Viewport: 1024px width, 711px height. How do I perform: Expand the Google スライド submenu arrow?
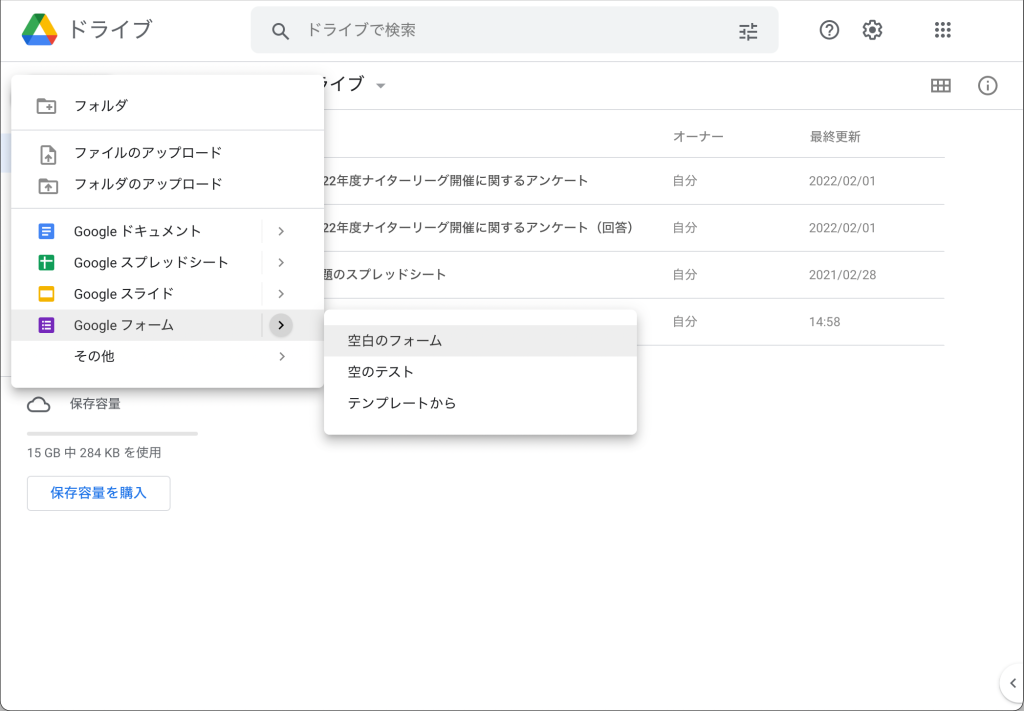click(x=281, y=294)
